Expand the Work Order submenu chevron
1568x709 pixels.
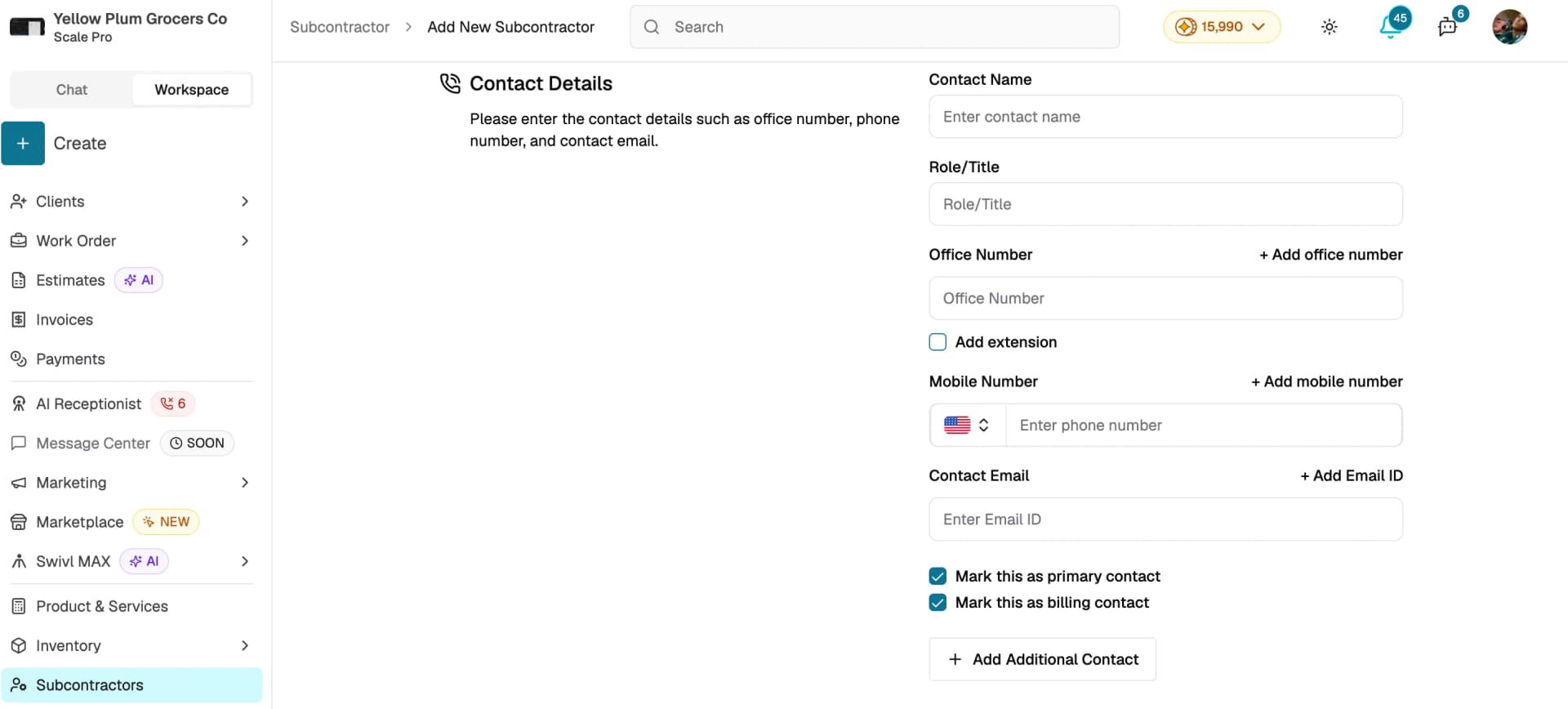[x=245, y=241]
